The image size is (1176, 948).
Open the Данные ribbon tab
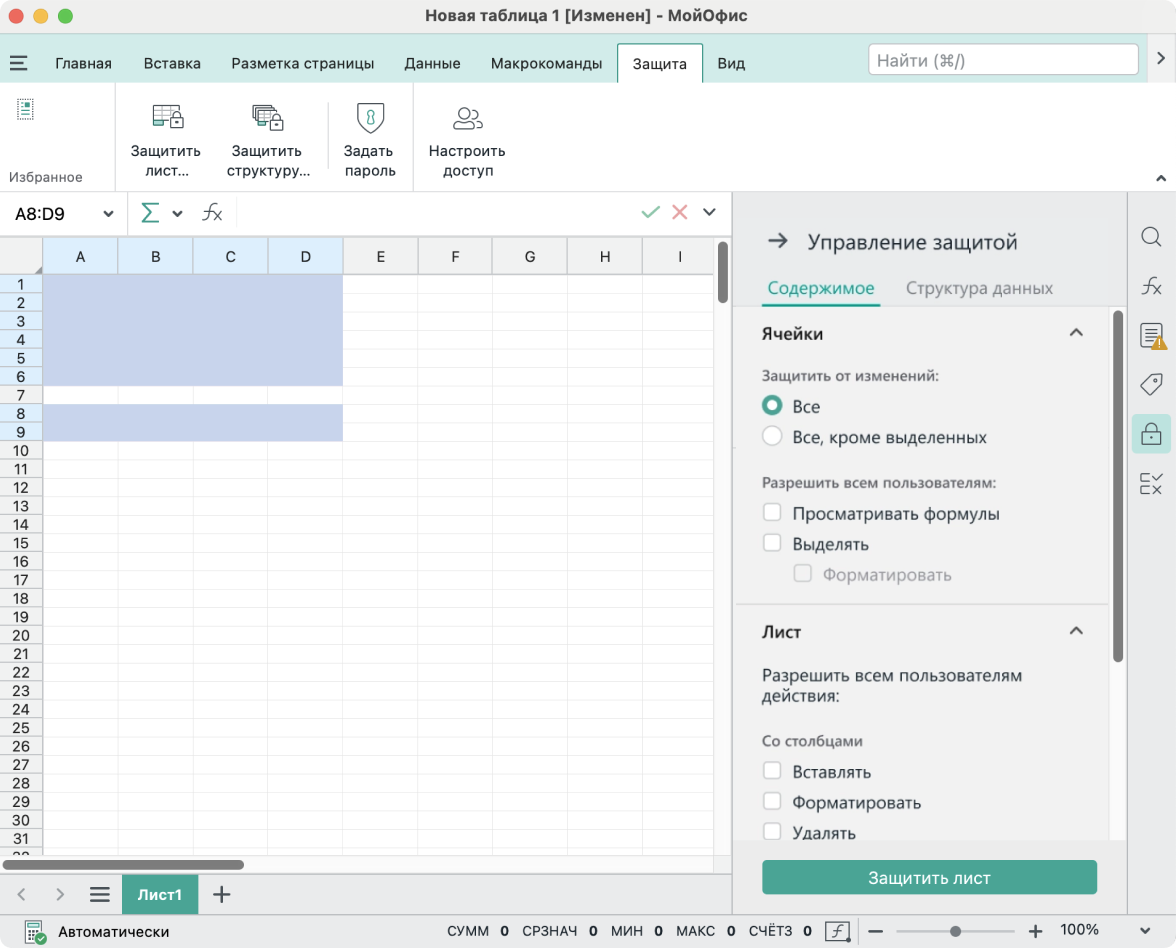pyautogui.click(x=433, y=64)
